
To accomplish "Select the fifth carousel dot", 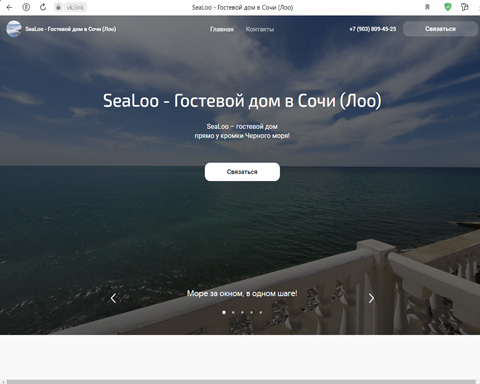I will pyautogui.click(x=261, y=312).
